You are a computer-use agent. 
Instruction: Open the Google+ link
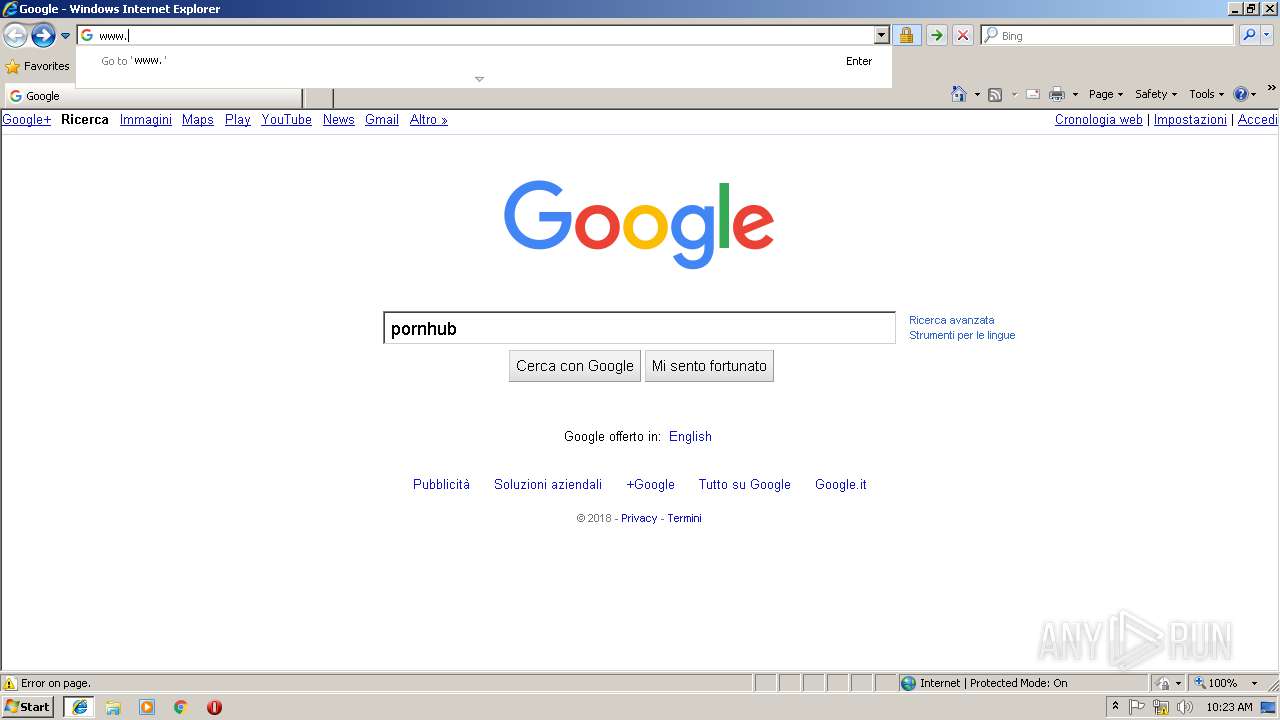pos(27,120)
